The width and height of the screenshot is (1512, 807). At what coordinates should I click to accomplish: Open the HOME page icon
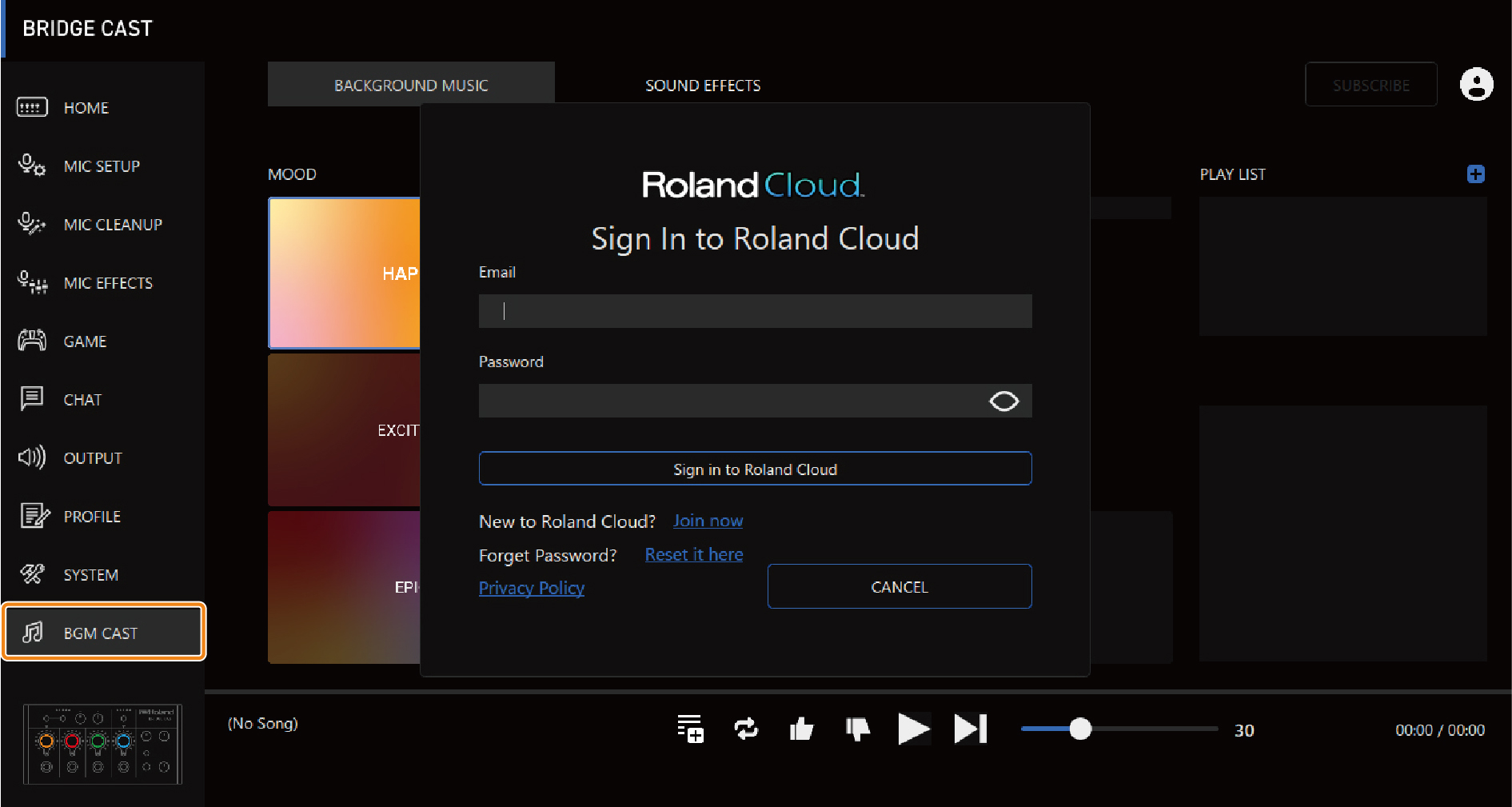coord(32,107)
